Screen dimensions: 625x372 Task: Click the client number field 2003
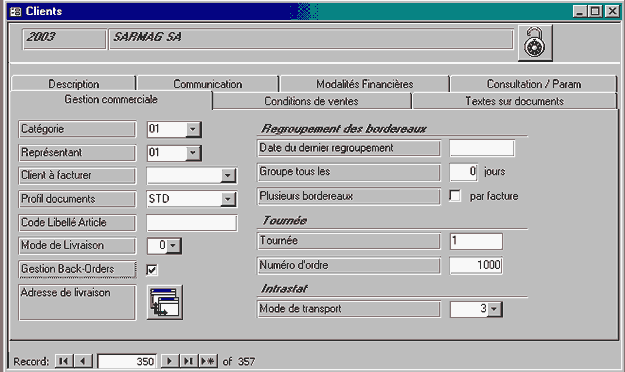pyautogui.click(x=64, y=39)
